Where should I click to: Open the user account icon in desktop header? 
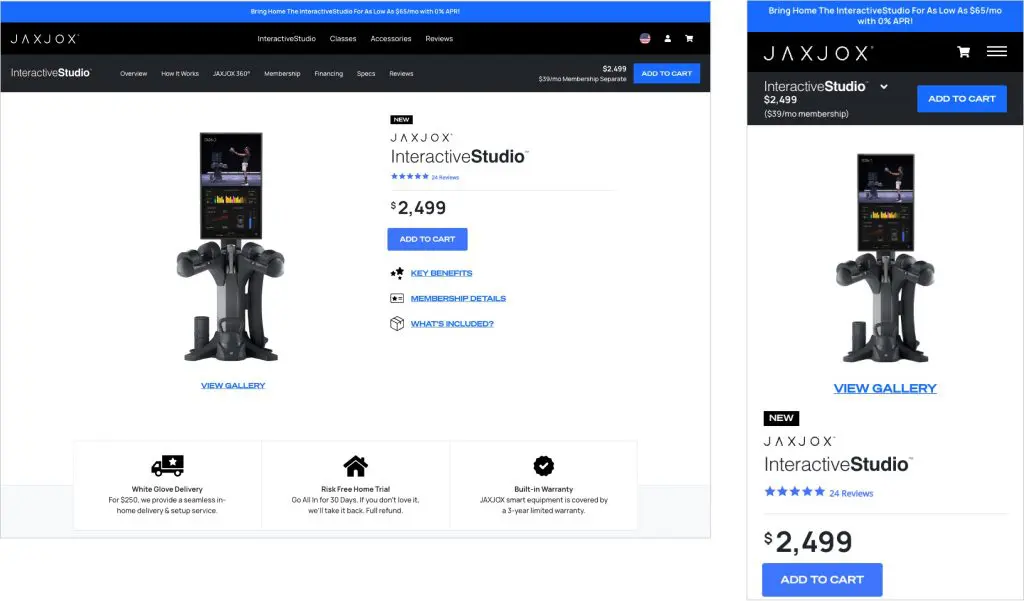click(668, 39)
